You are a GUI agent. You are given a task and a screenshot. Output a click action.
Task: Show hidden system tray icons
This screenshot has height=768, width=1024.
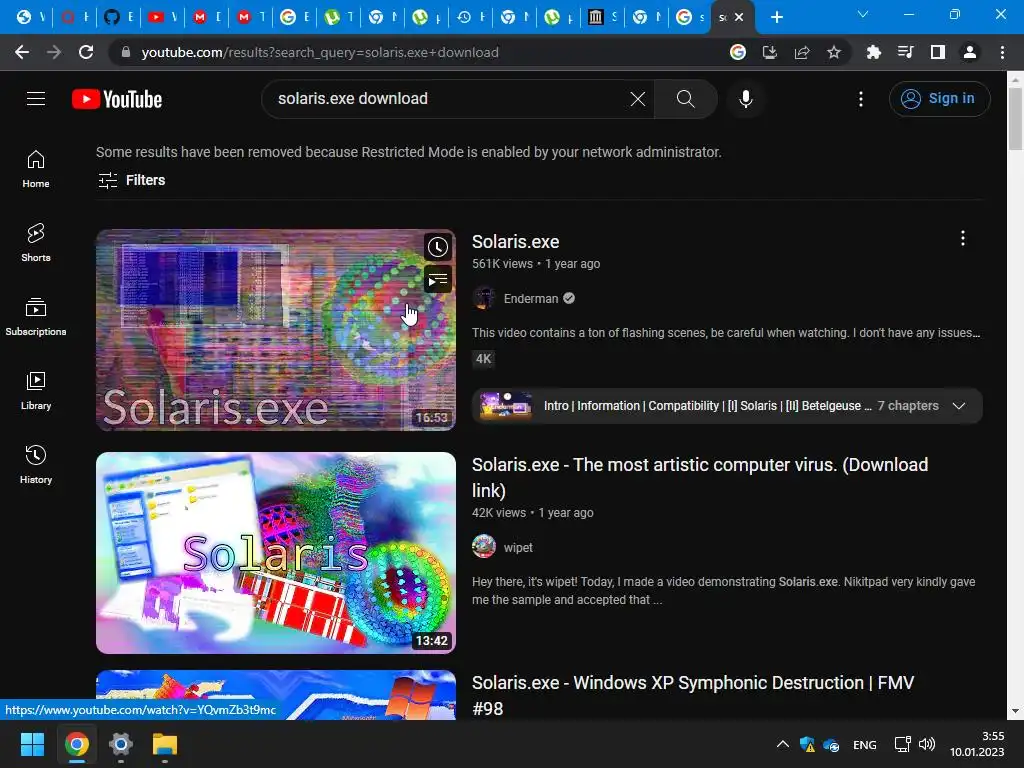click(782, 744)
